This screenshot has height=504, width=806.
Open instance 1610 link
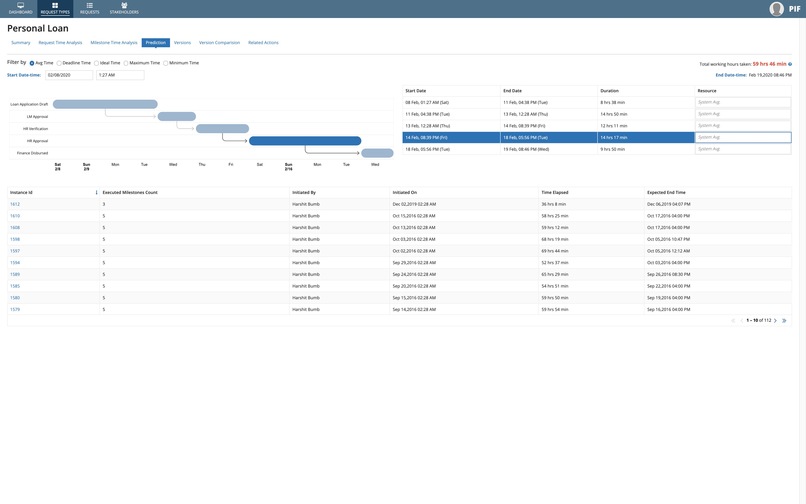point(15,216)
